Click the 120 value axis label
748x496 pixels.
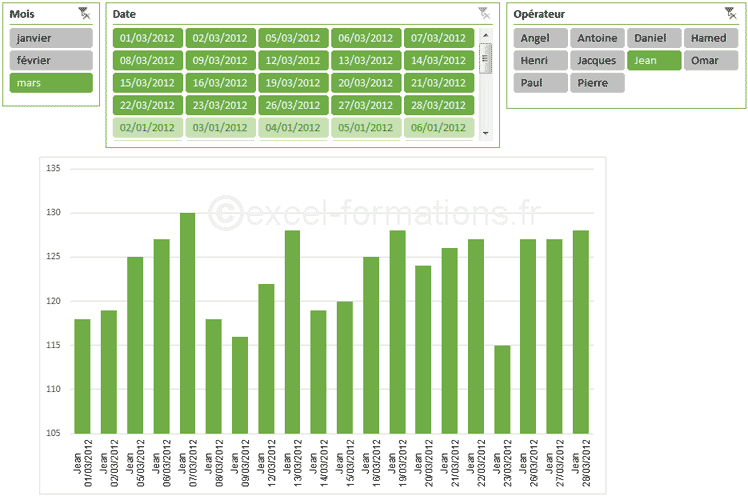[53, 301]
